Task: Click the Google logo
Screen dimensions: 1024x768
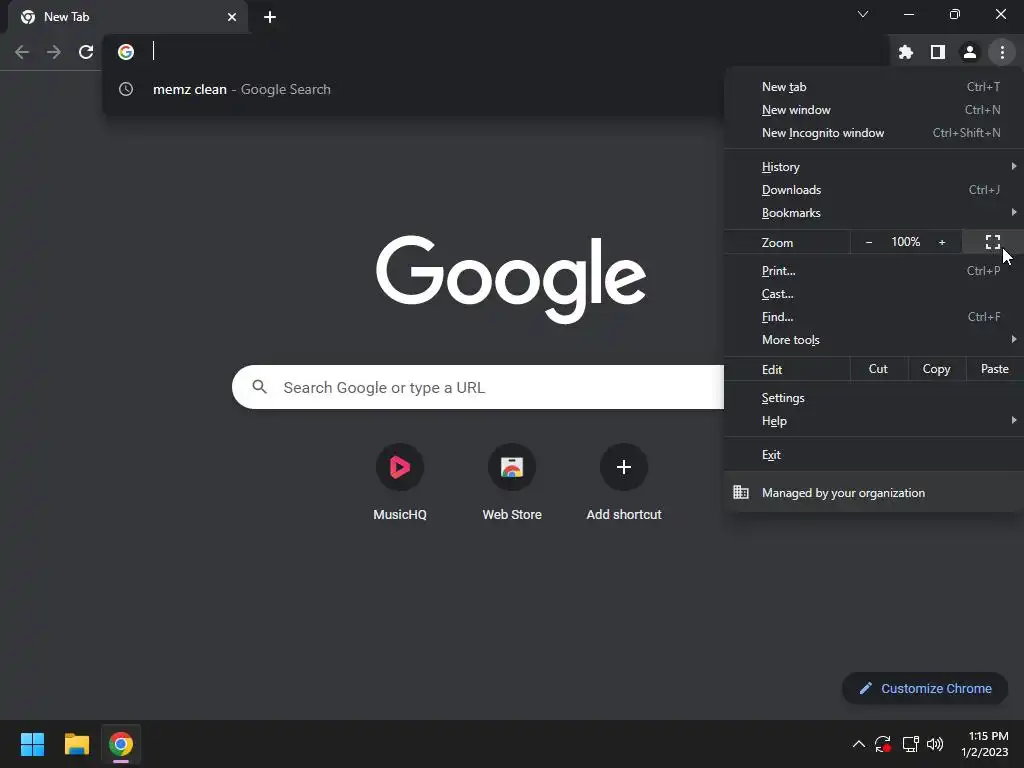Action: click(511, 279)
